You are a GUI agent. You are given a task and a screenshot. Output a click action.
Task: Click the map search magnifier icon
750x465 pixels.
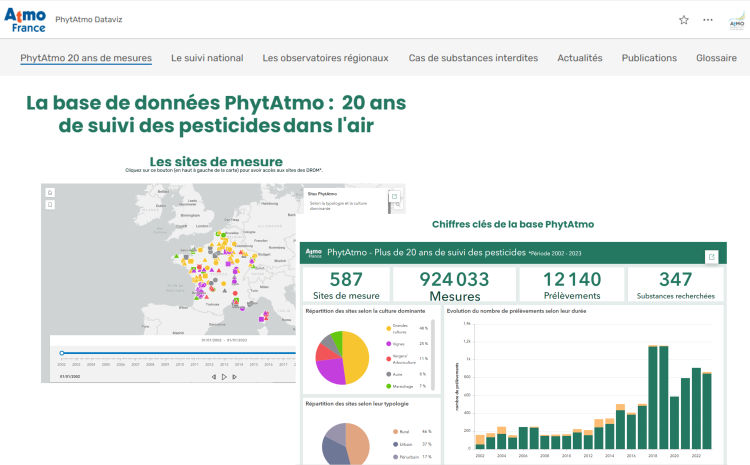point(397,205)
